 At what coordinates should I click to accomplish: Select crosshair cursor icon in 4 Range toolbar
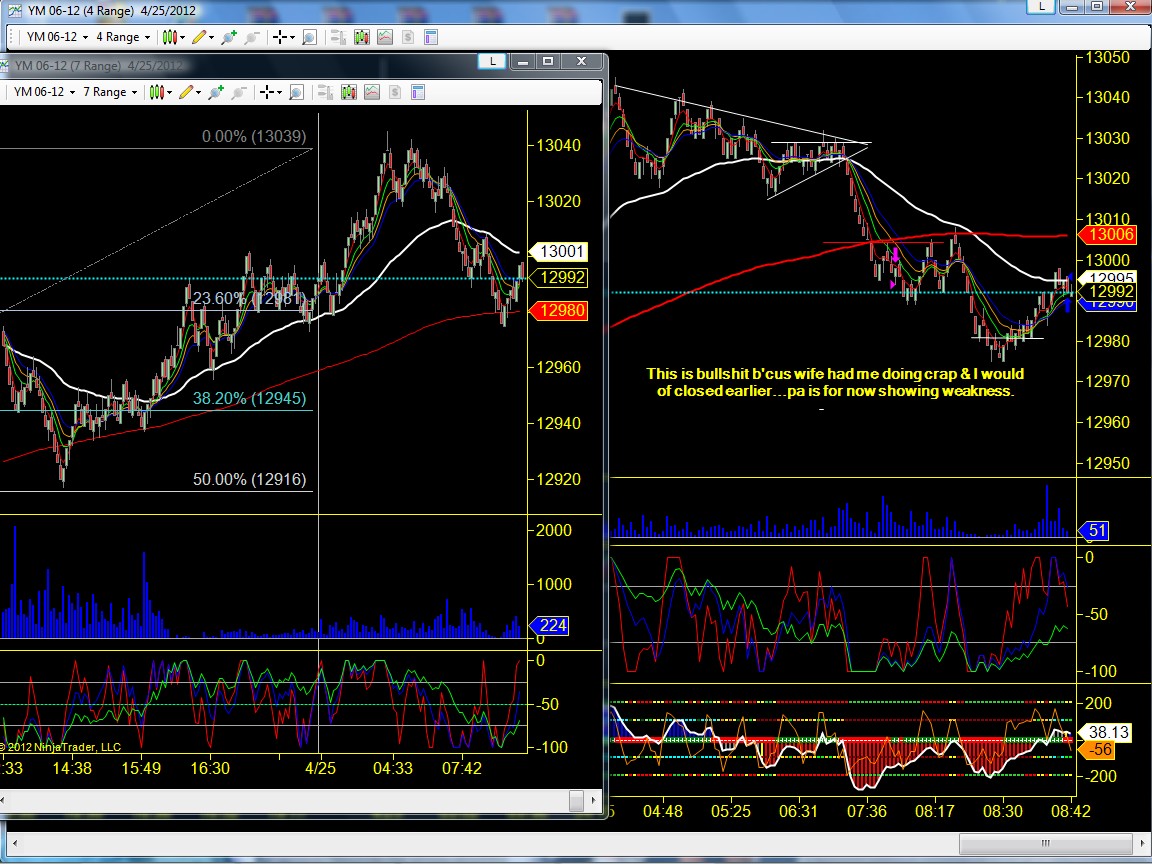click(x=279, y=37)
